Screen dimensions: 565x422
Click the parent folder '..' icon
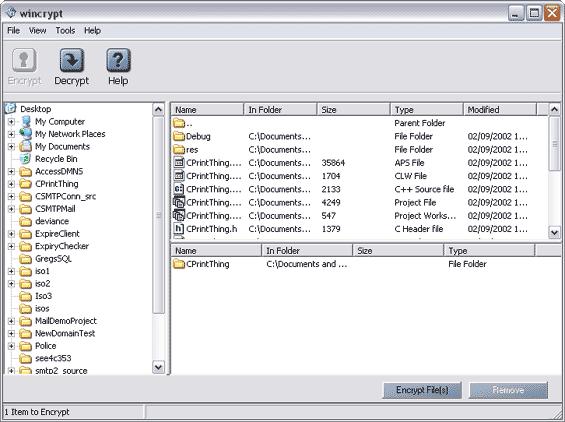[179, 123]
